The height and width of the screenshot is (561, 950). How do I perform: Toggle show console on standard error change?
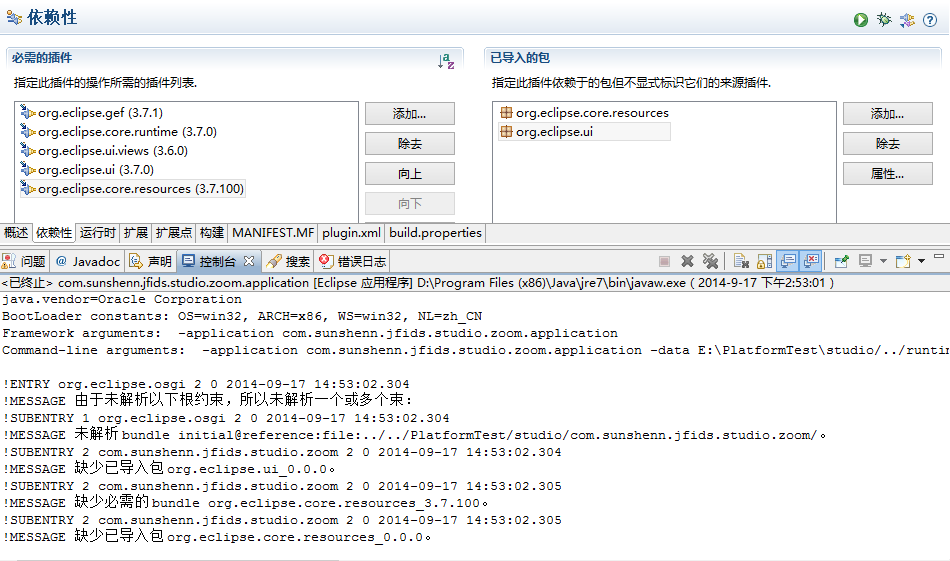point(811,261)
